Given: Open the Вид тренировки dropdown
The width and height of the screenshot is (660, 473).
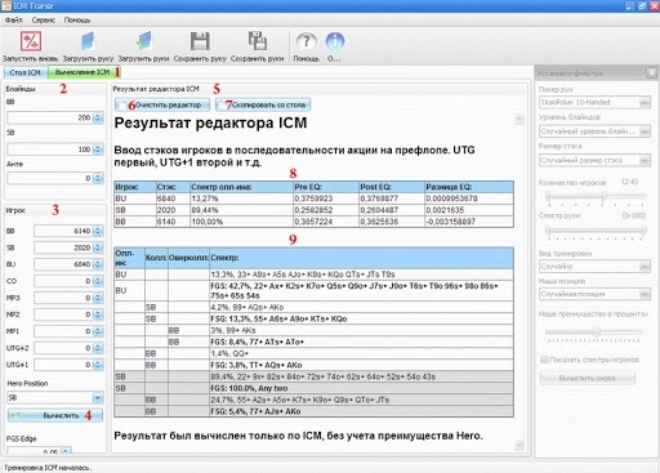Looking at the screenshot, I should tap(595, 266).
